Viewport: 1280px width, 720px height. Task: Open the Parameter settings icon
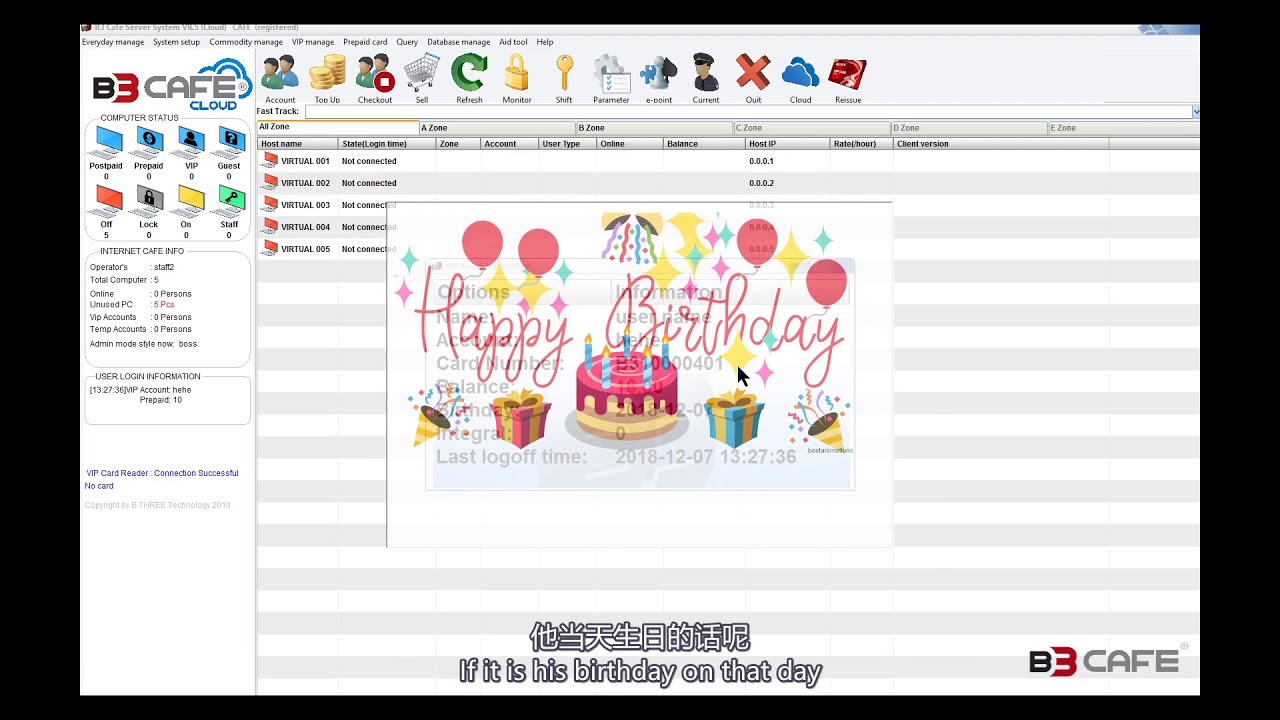click(x=611, y=78)
